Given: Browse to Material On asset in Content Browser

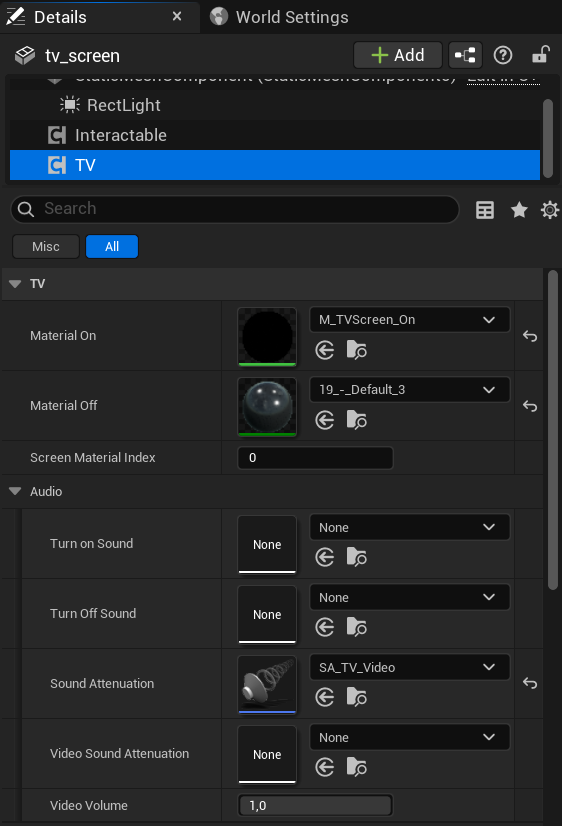Looking at the screenshot, I should click(357, 350).
